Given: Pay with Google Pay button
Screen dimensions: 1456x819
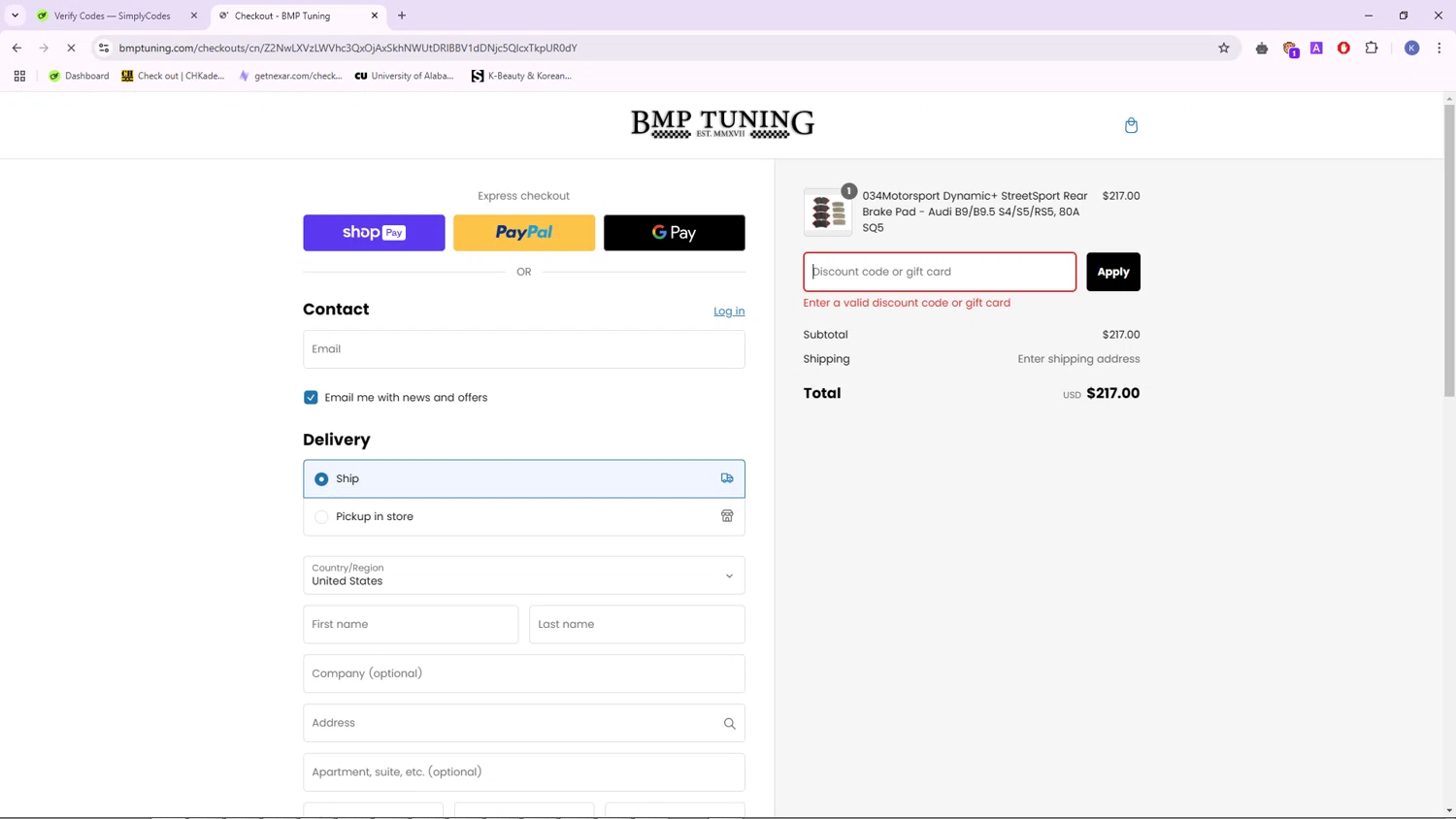Looking at the screenshot, I should point(675,233).
